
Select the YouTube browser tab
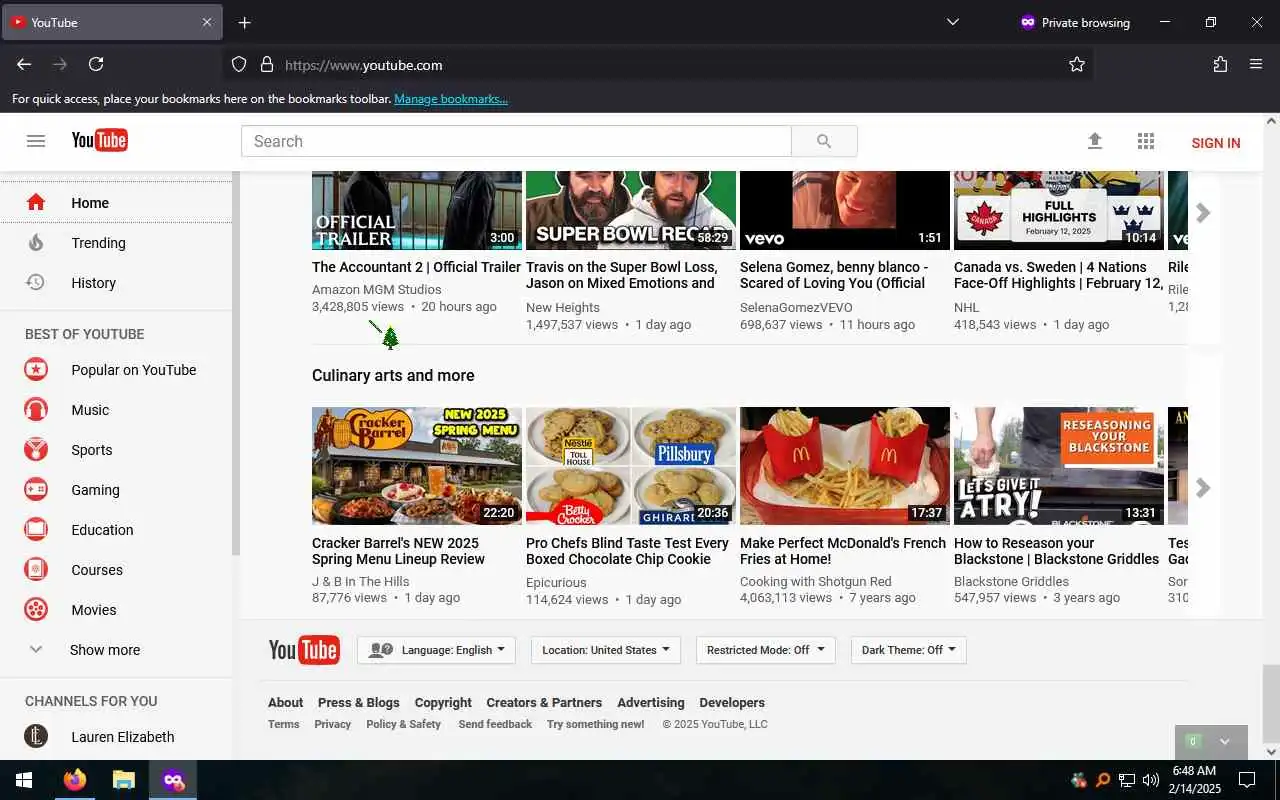click(112, 22)
